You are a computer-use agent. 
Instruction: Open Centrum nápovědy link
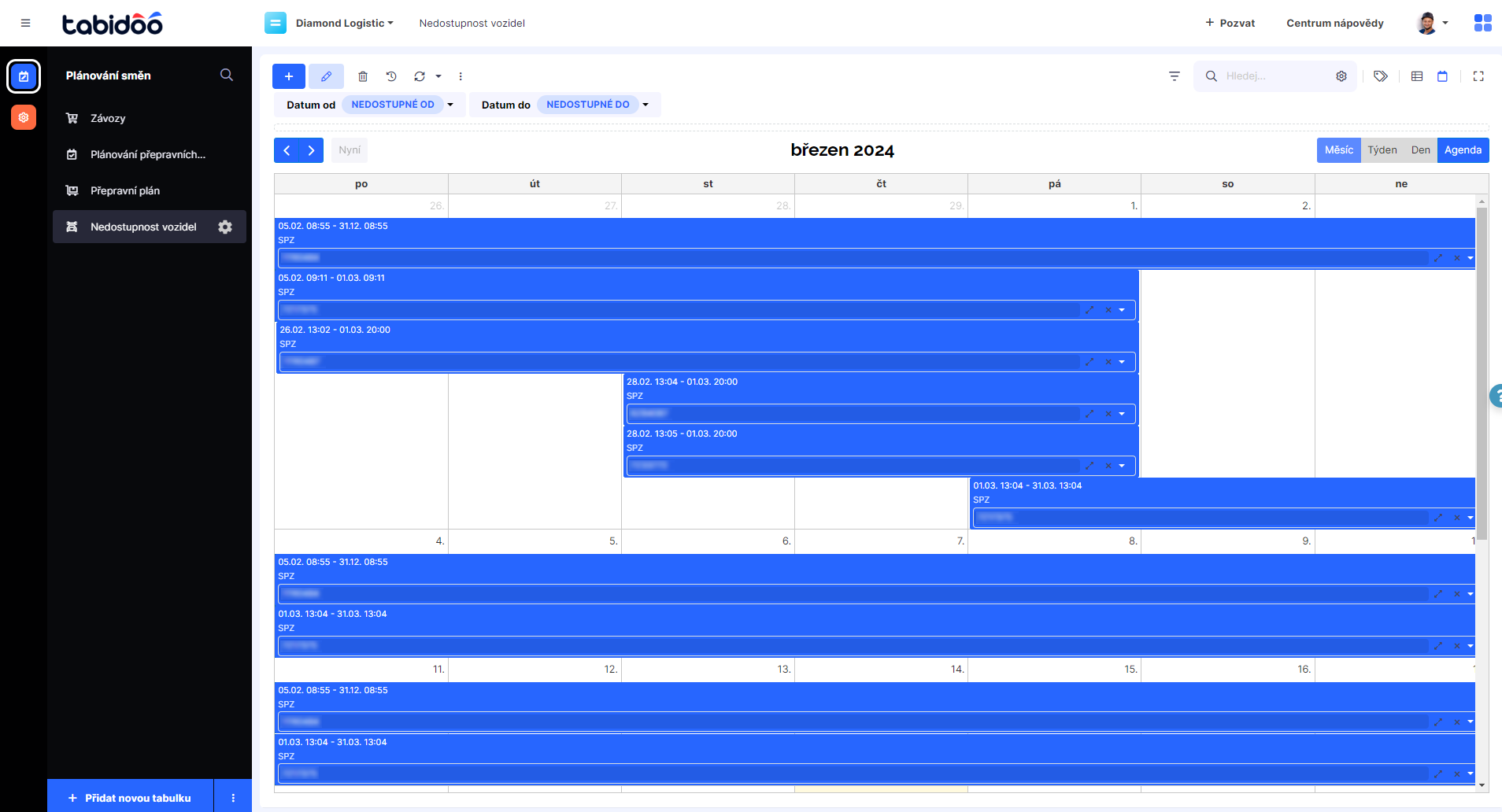(x=1334, y=23)
